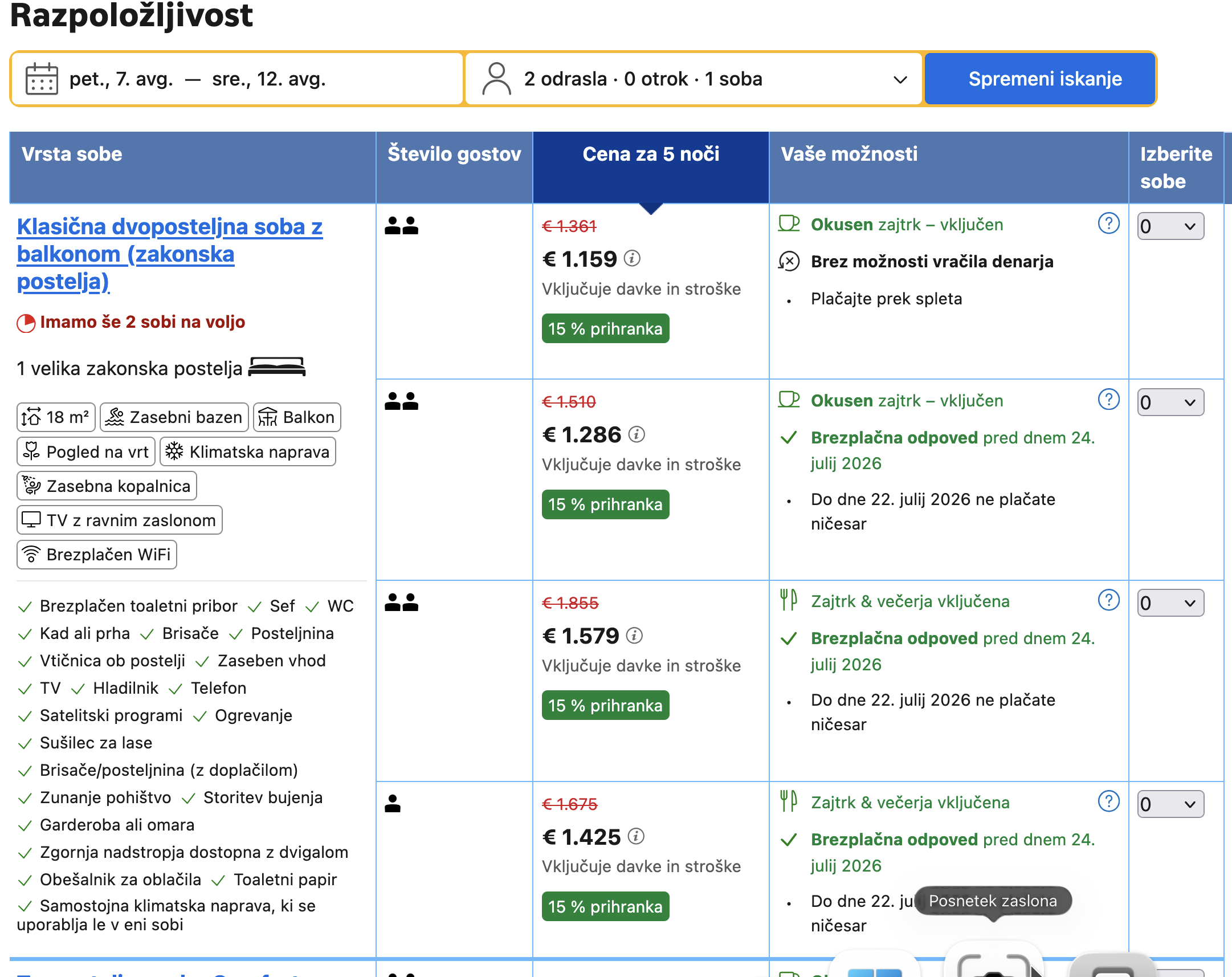Screen dimensions: 1232x977
Task: Open the room quantity dropdown for € 1.579
Action: pos(1170,603)
